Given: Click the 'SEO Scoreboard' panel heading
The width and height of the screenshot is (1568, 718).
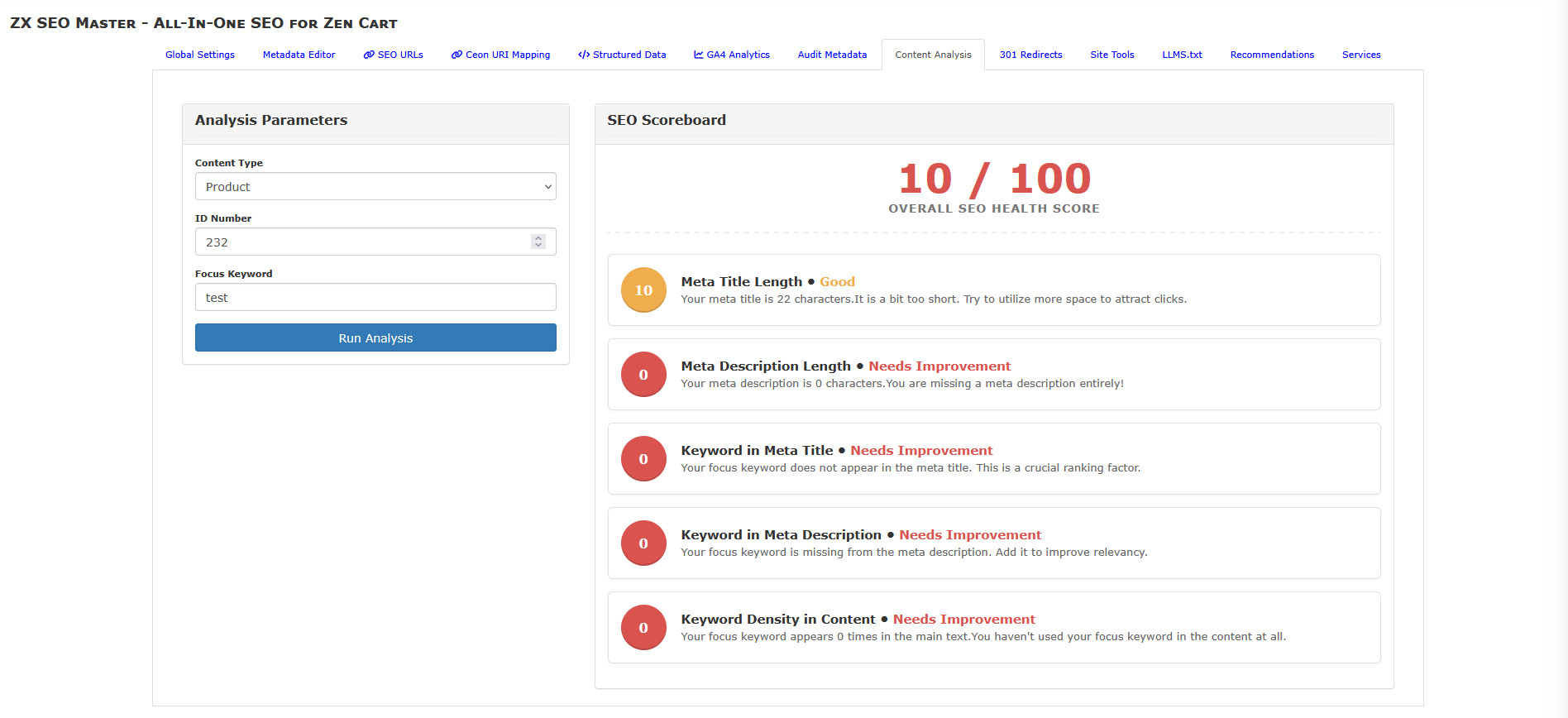Looking at the screenshot, I should [667, 120].
